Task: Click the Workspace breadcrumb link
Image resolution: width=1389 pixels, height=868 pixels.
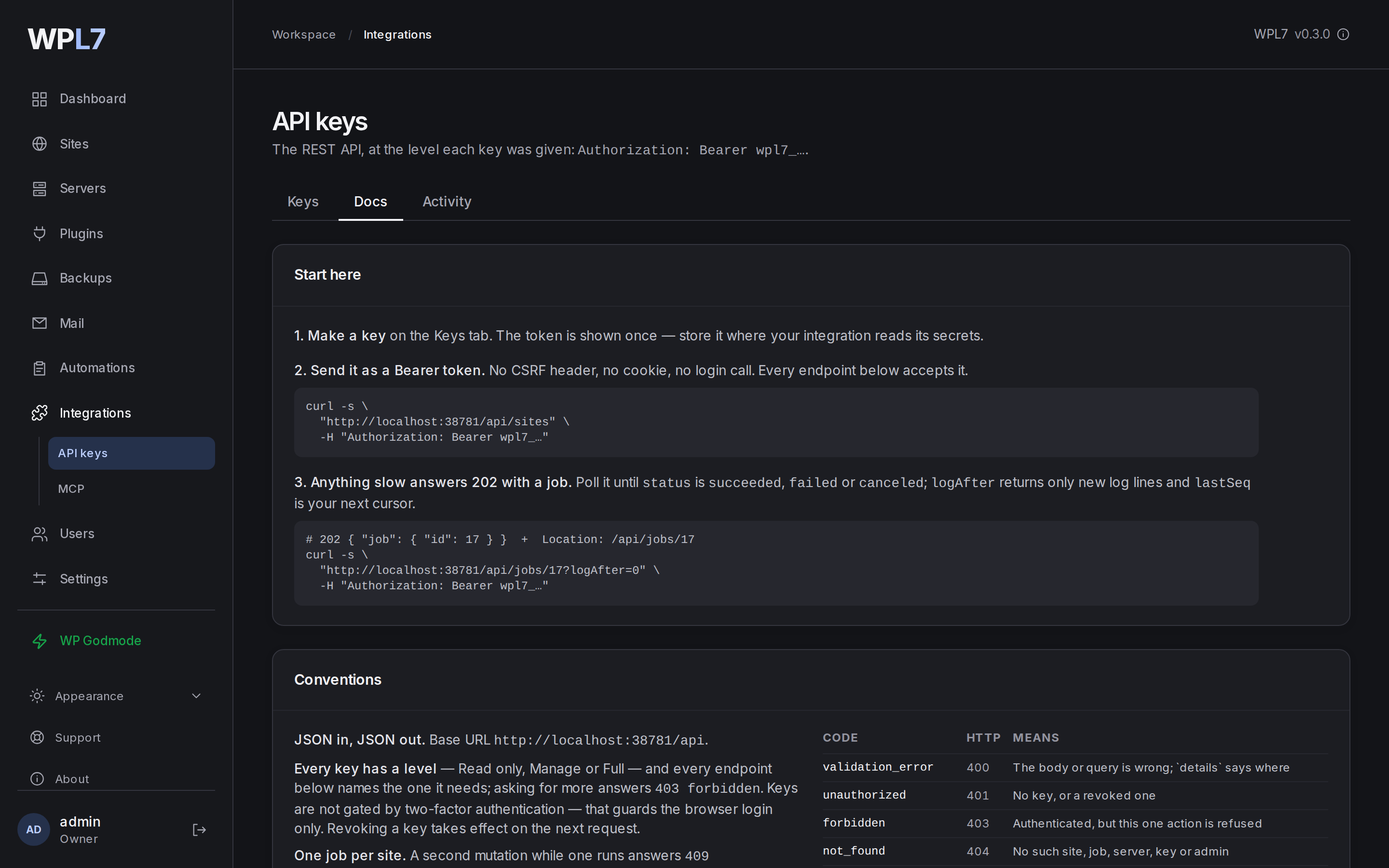Action: point(304,34)
